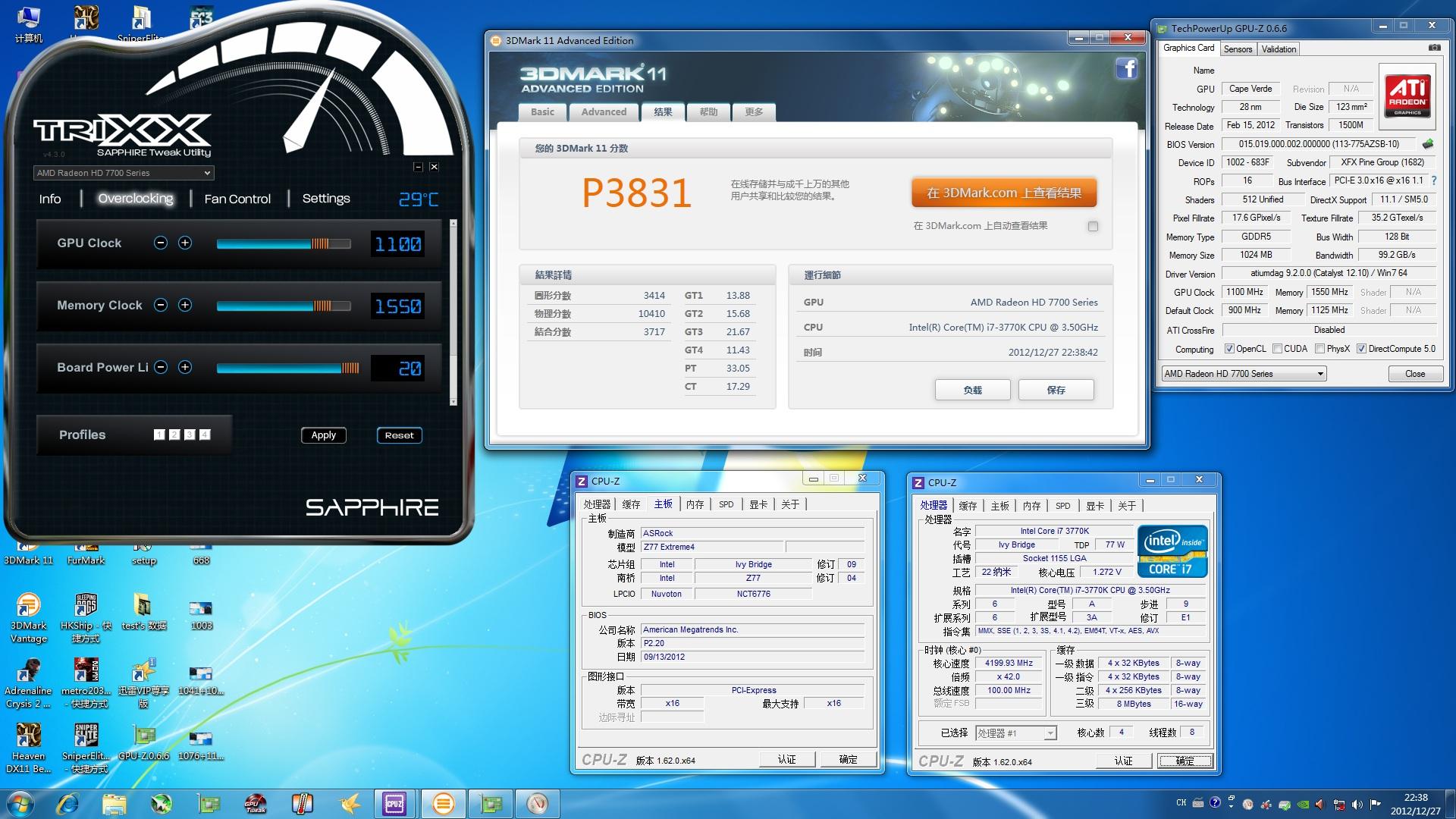Click GPU-Z Close button
Image resolution: width=1456 pixels, height=819 pixels.
1415,374
